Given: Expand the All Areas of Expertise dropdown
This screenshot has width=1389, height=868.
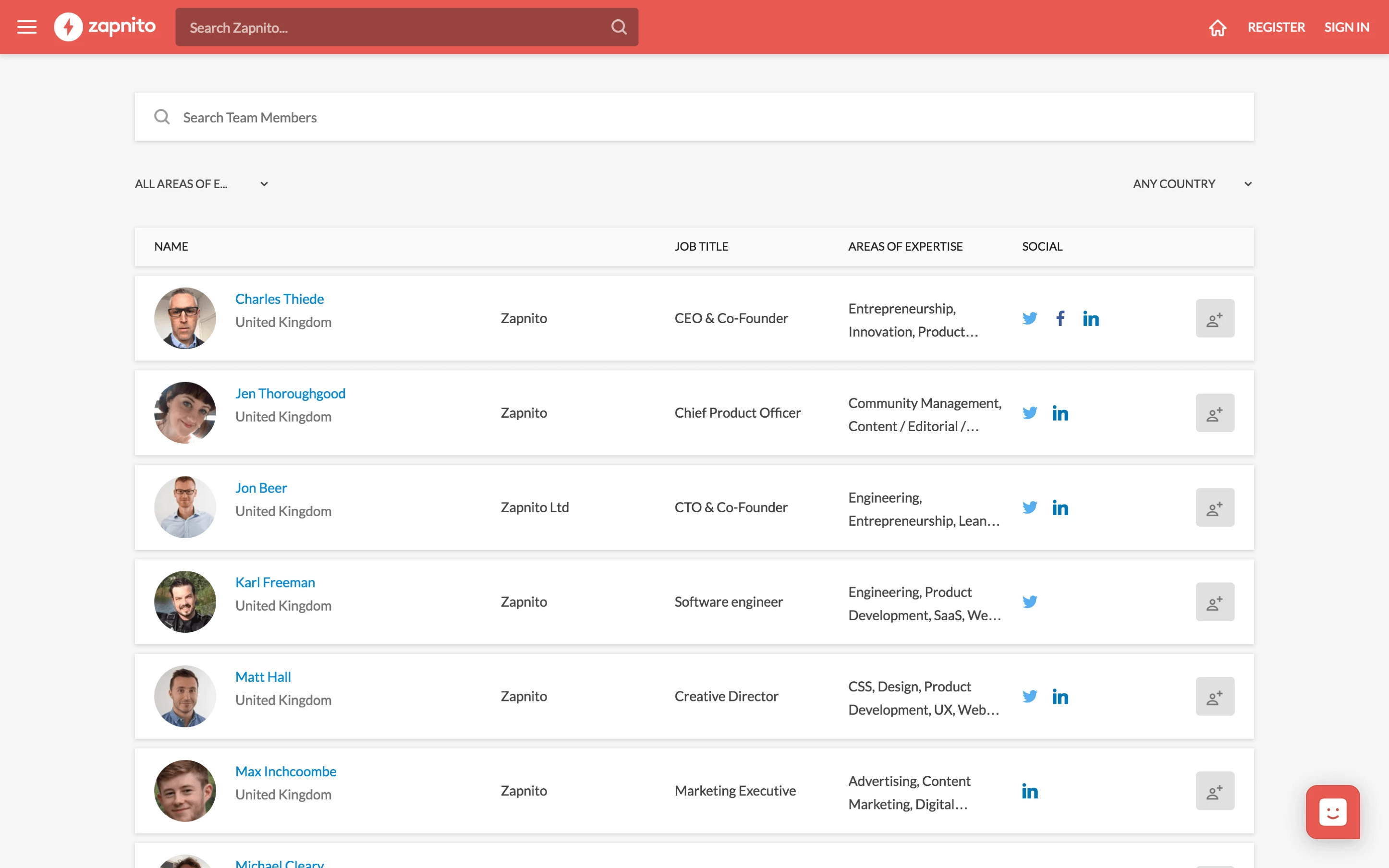Looking at the screenshot, I should [202, 184].
